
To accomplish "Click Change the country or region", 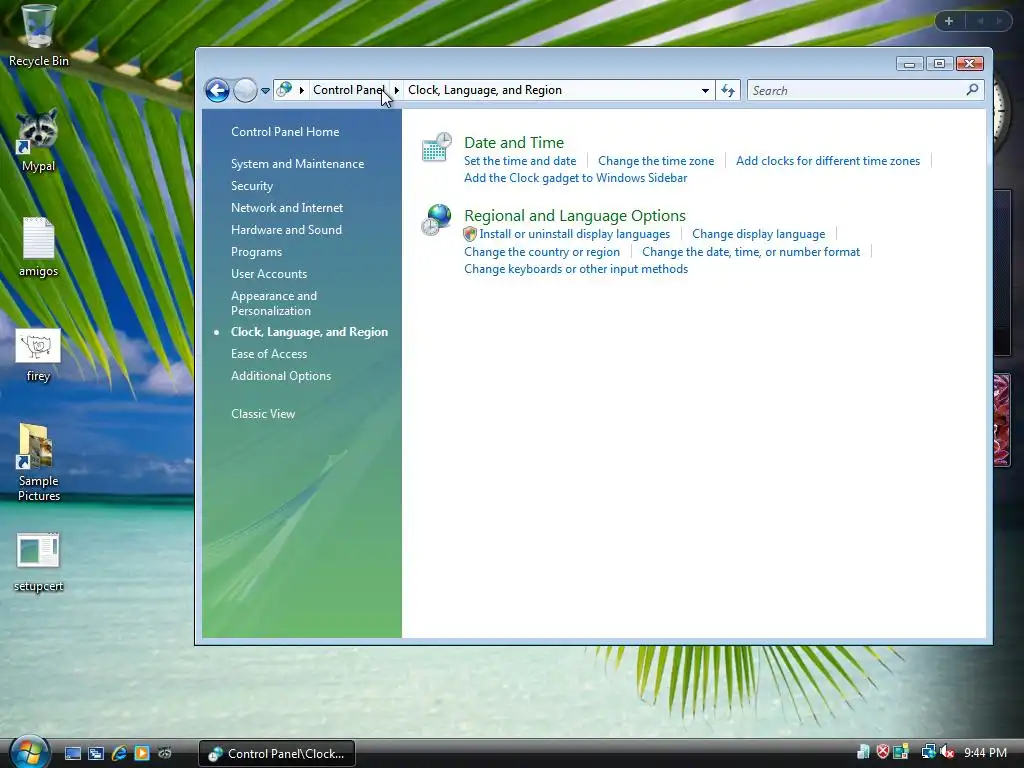I will [541, 251].
